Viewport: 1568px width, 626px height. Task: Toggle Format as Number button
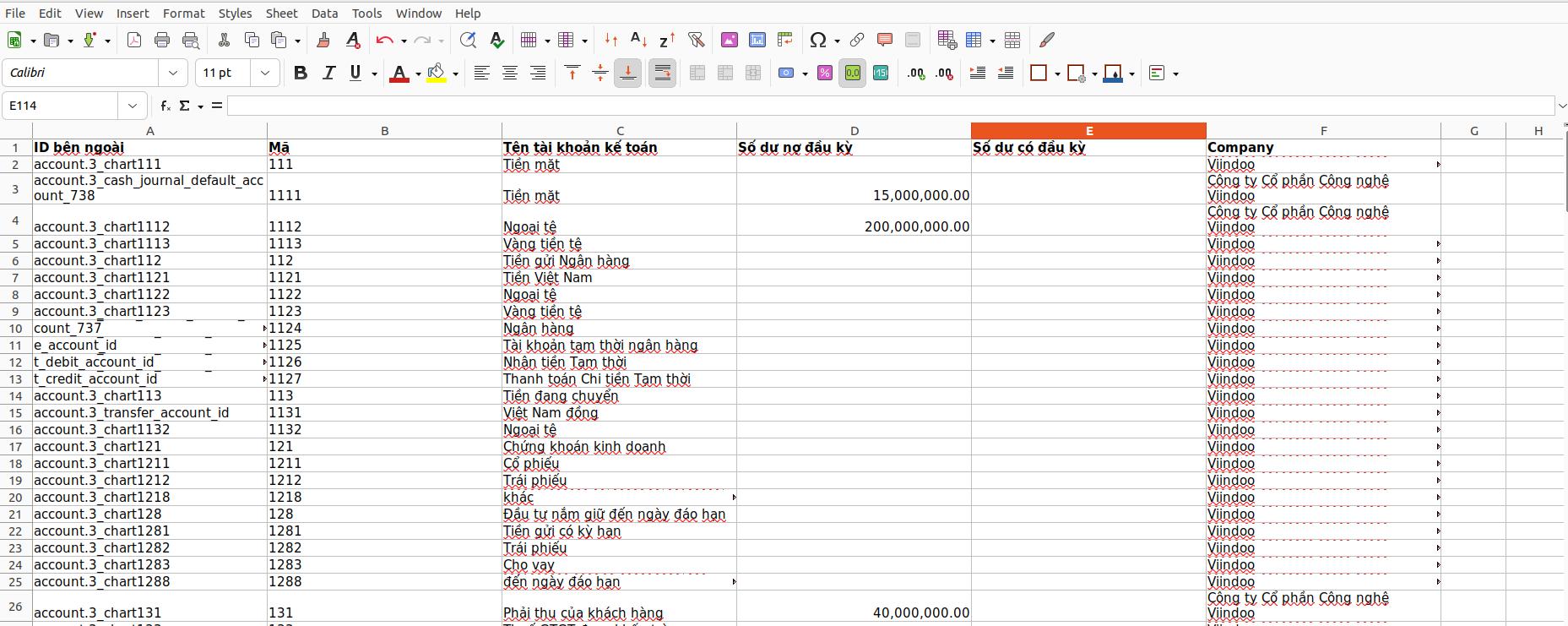(x=853, y=73)
